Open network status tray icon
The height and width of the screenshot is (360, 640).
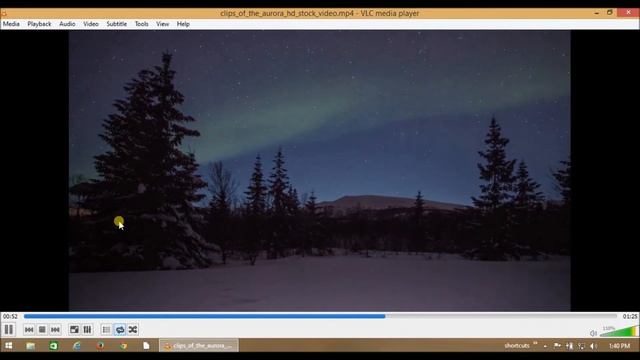pyautogui.click(x=582, y=346)
